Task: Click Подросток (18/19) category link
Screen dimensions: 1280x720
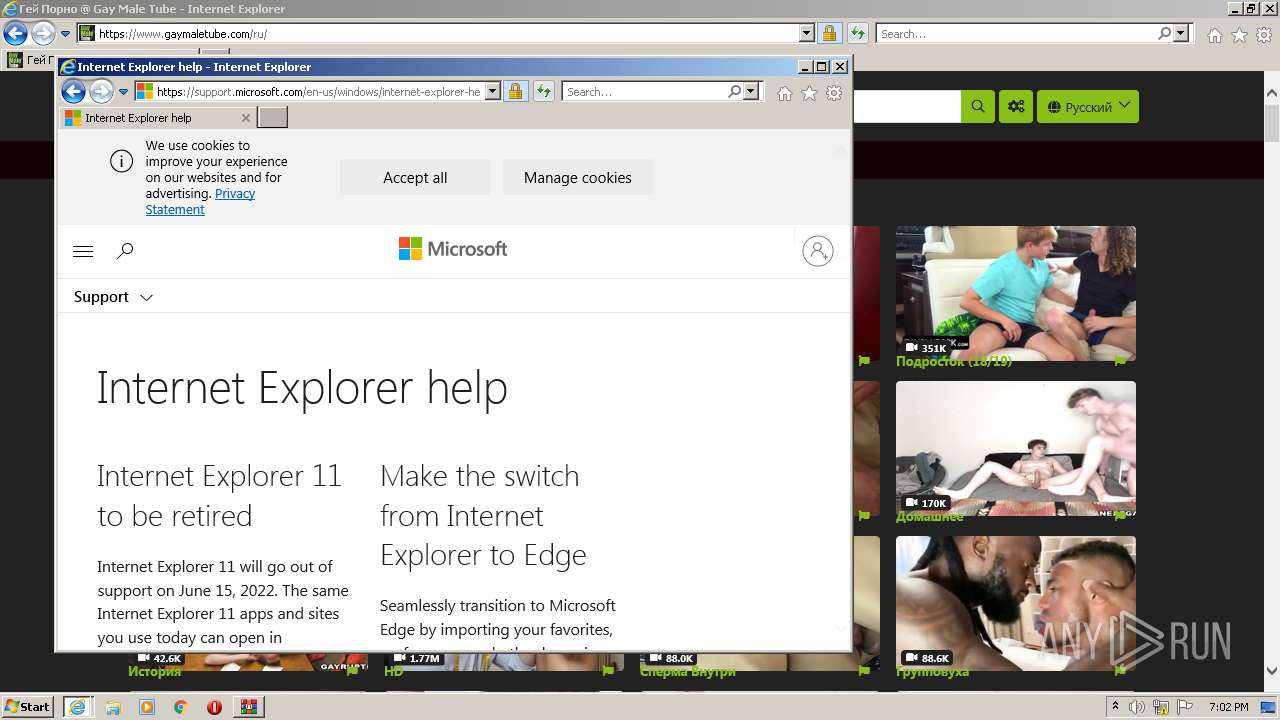Action: tap(954, 361)
